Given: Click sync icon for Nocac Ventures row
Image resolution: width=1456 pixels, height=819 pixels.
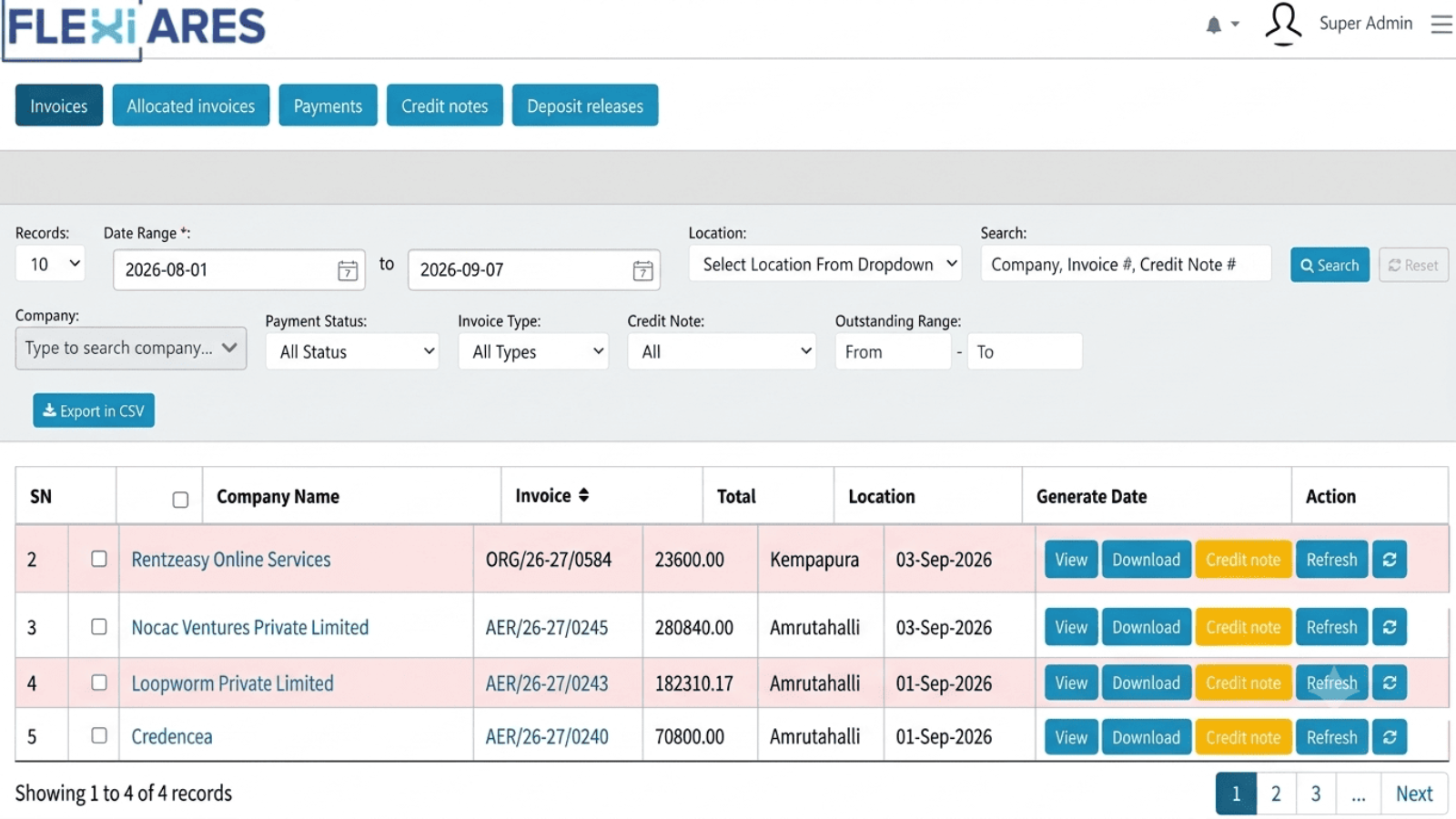Looking at the screenshot, I should point(1390,627).
